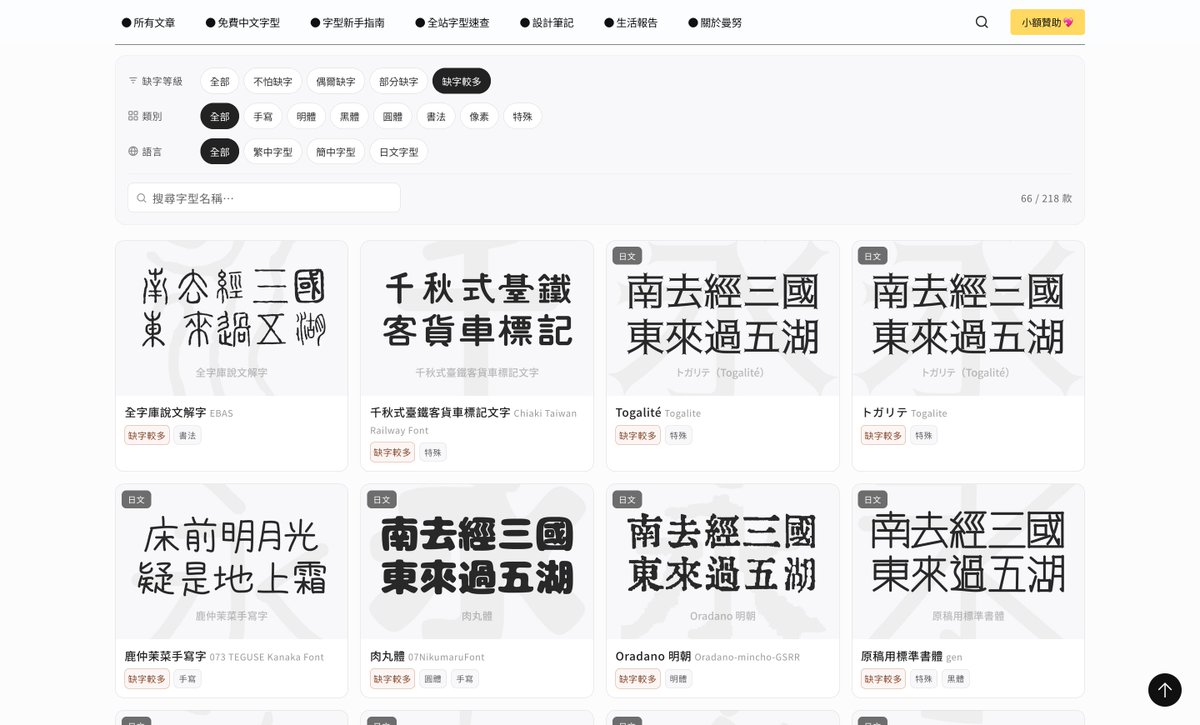The width and height of the screenshot is (1200, 725).
Task: Open 設計筆記 menu item
Action: [x=547, y=22]
